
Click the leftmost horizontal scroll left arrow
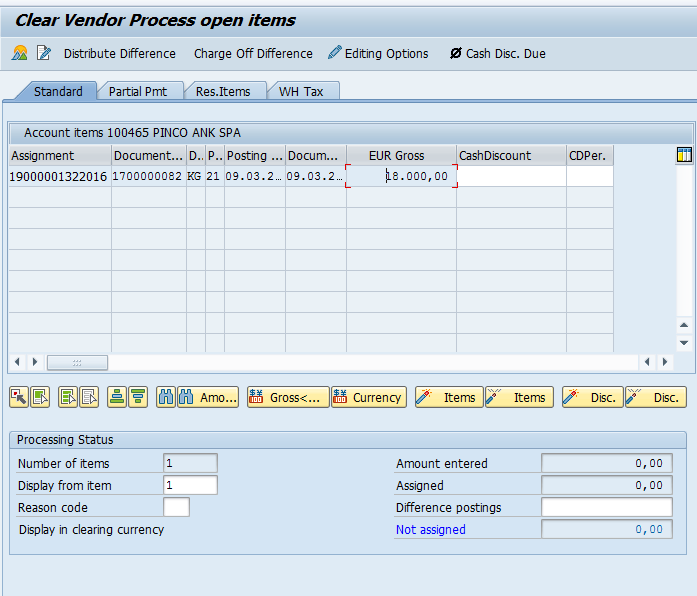pyautogui.click(x=17, y=362)
